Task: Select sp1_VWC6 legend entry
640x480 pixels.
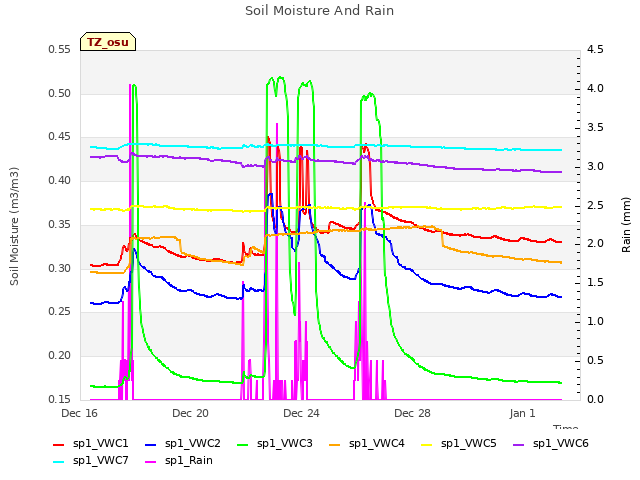Action: click(x=551, y=444)
